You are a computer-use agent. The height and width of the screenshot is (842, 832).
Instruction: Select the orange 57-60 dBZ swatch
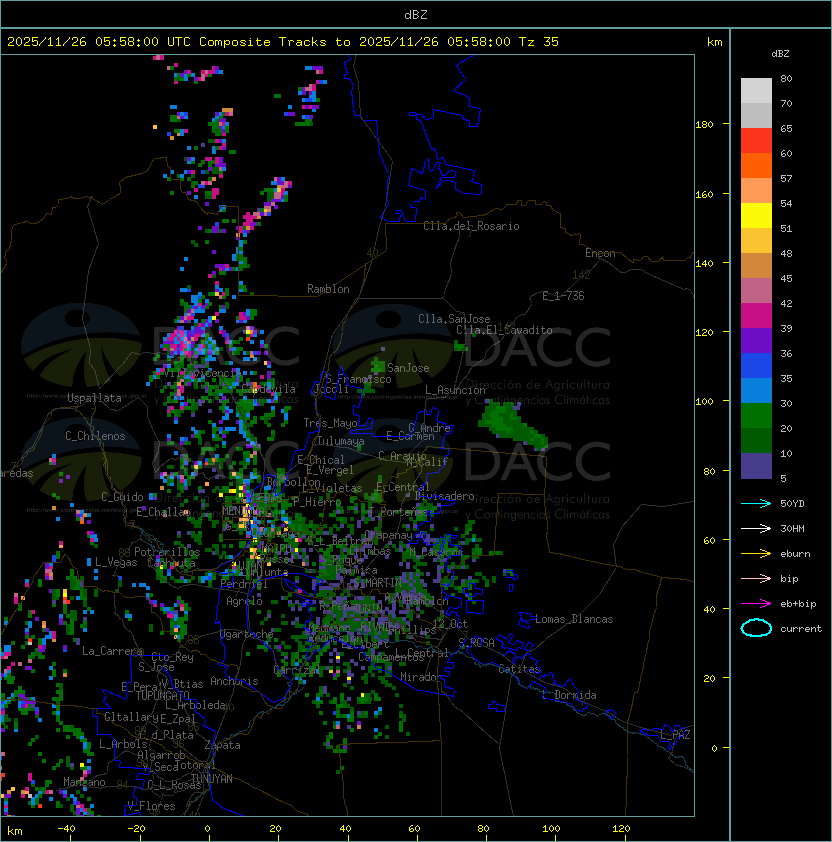pos(756,166)
